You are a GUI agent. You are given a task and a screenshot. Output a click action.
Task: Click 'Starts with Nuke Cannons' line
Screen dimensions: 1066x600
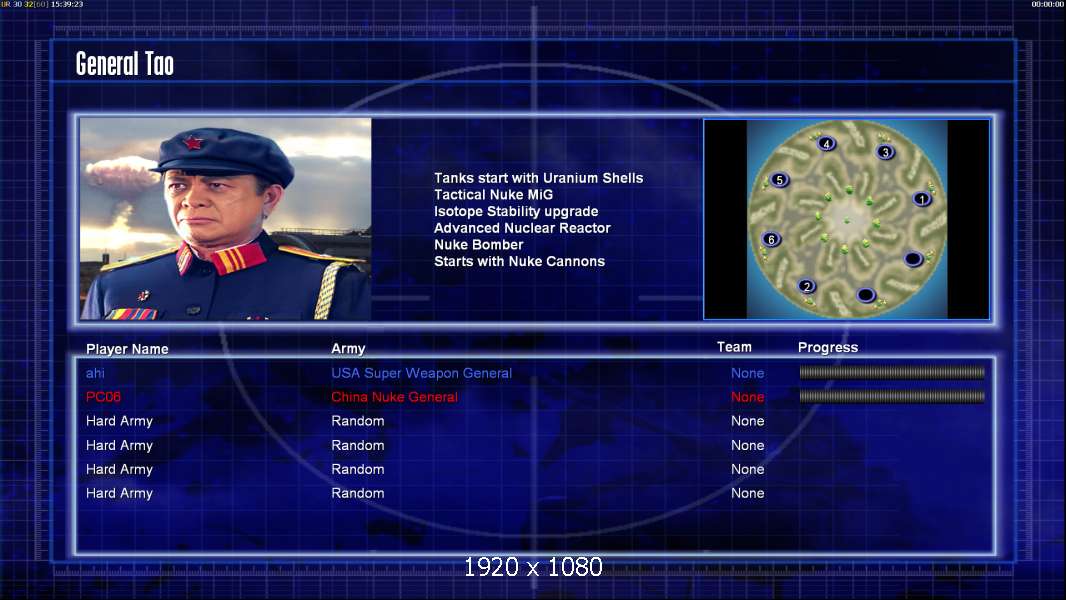[519, 262]
